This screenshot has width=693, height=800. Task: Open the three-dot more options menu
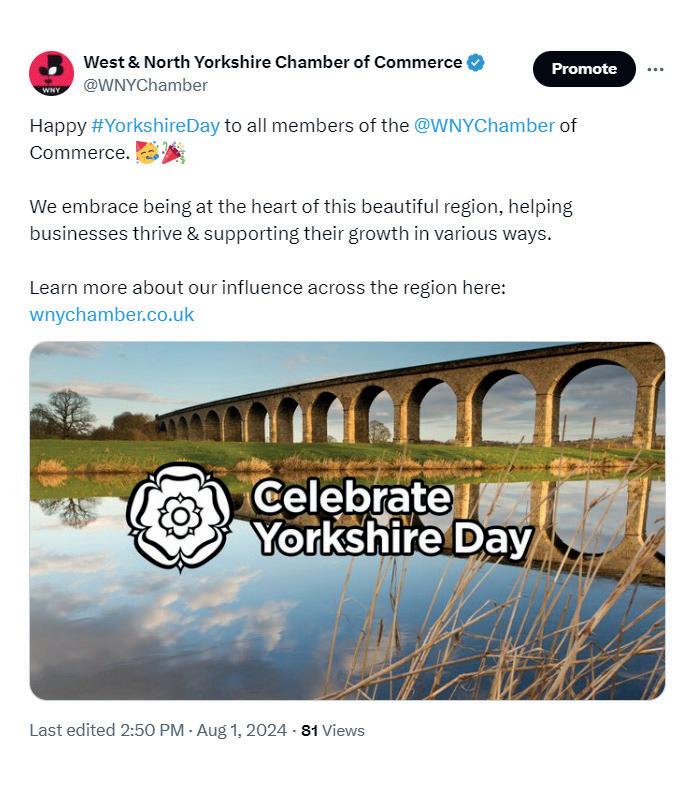pyautogui.click(x=655, y=69)
